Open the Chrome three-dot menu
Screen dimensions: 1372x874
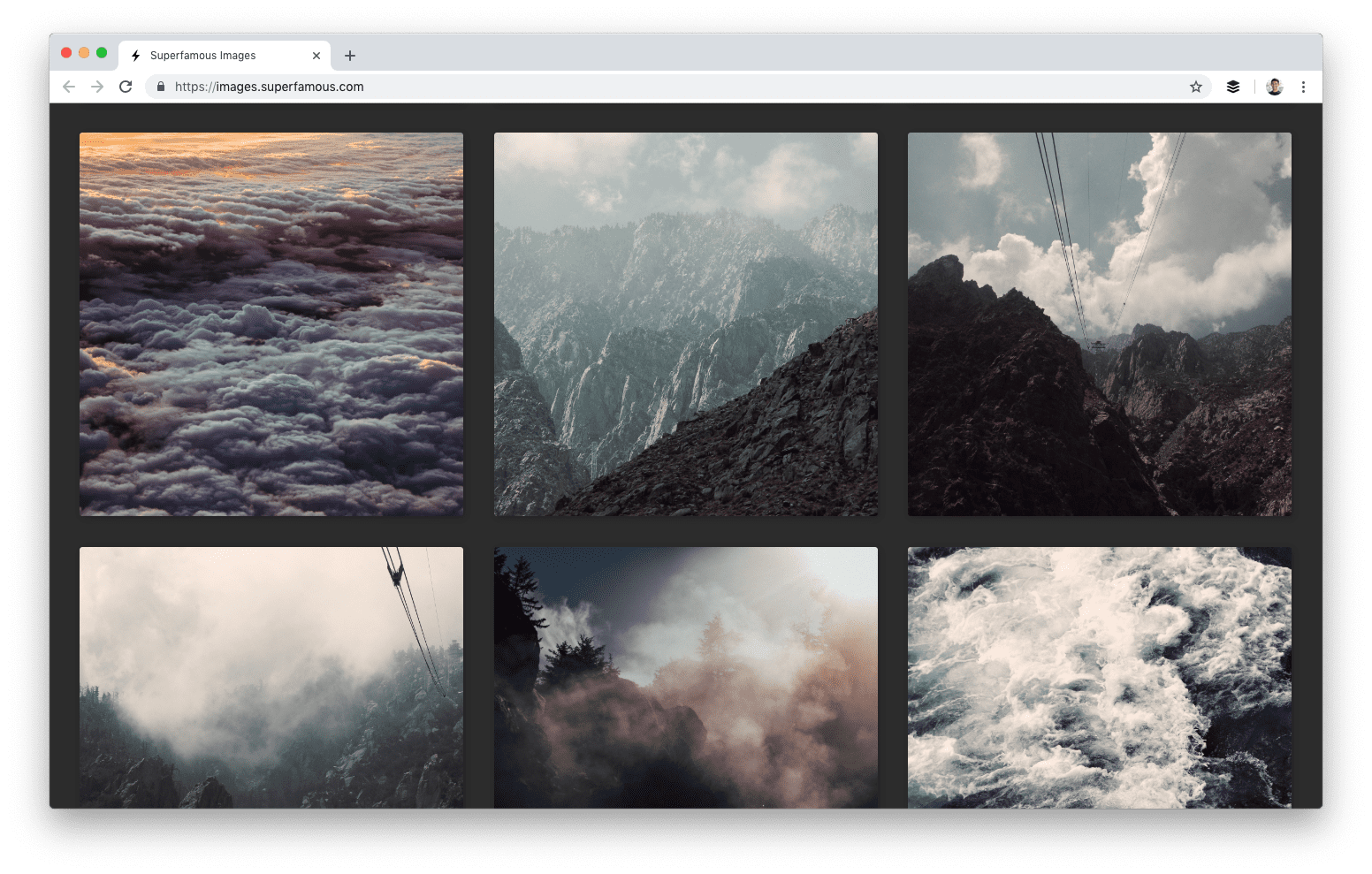1303,87
